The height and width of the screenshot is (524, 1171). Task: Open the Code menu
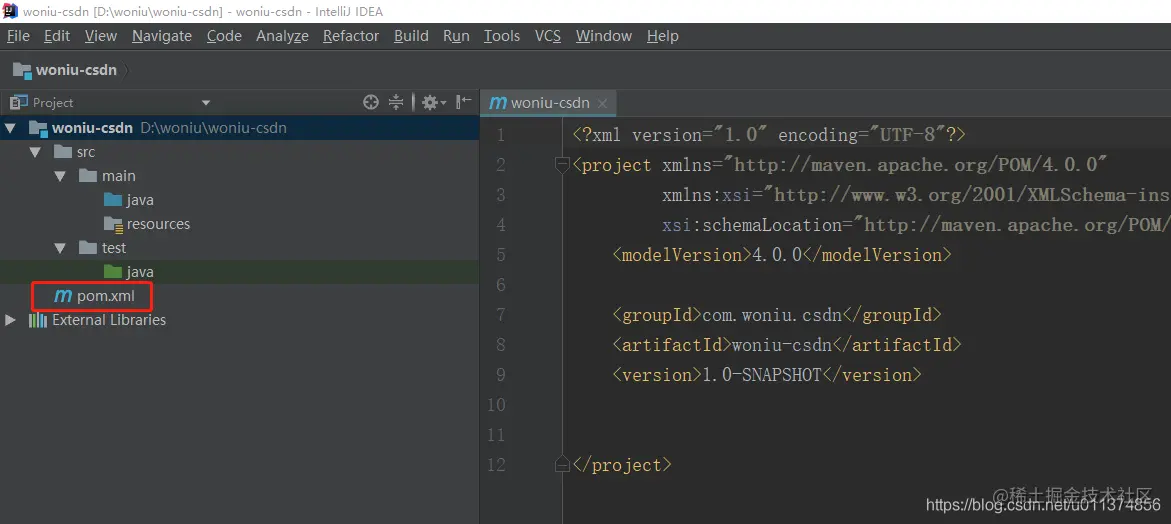click(x=224, y=36)
